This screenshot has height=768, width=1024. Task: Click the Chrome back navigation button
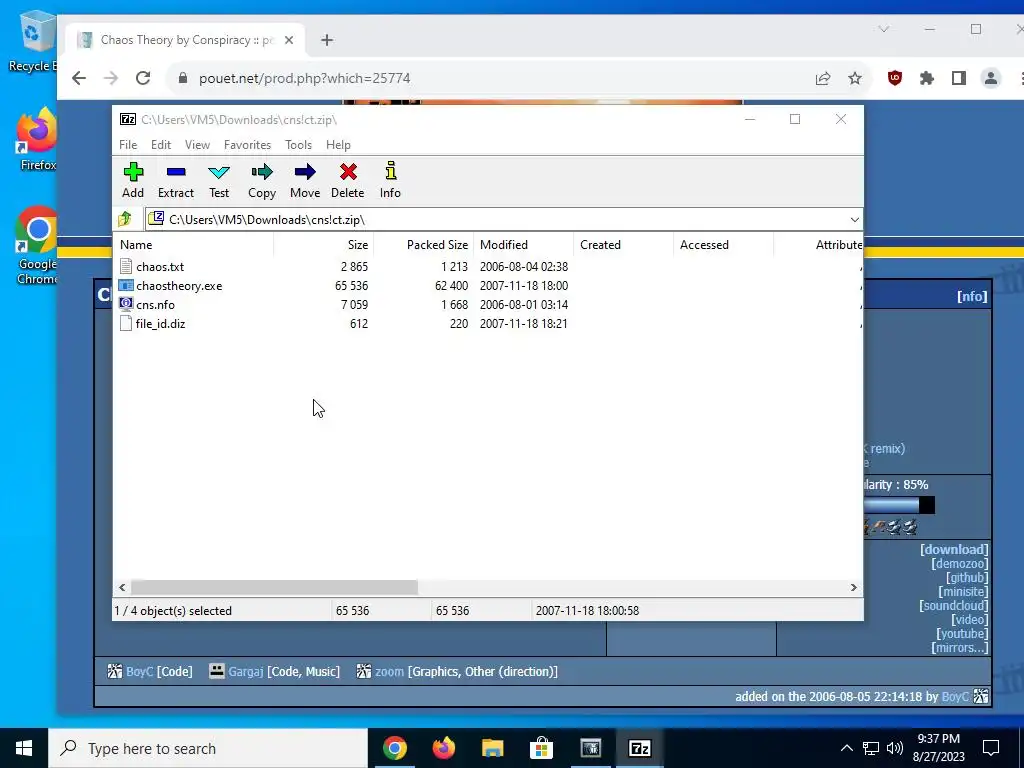pos(79,78)
